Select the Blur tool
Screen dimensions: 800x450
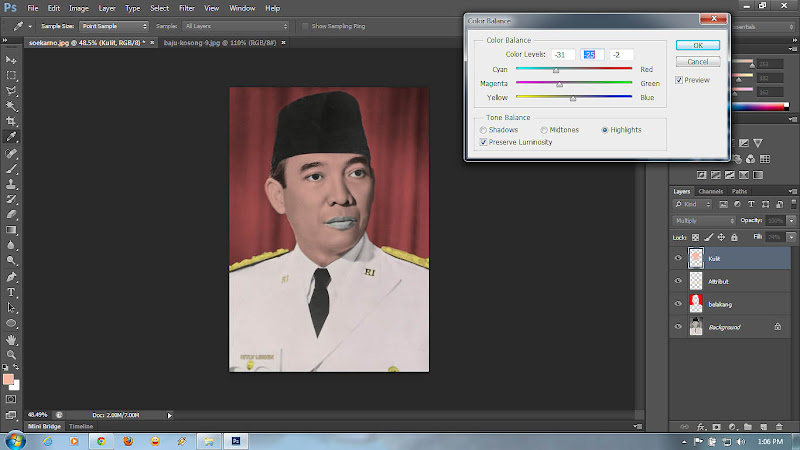tap(11, 245)
